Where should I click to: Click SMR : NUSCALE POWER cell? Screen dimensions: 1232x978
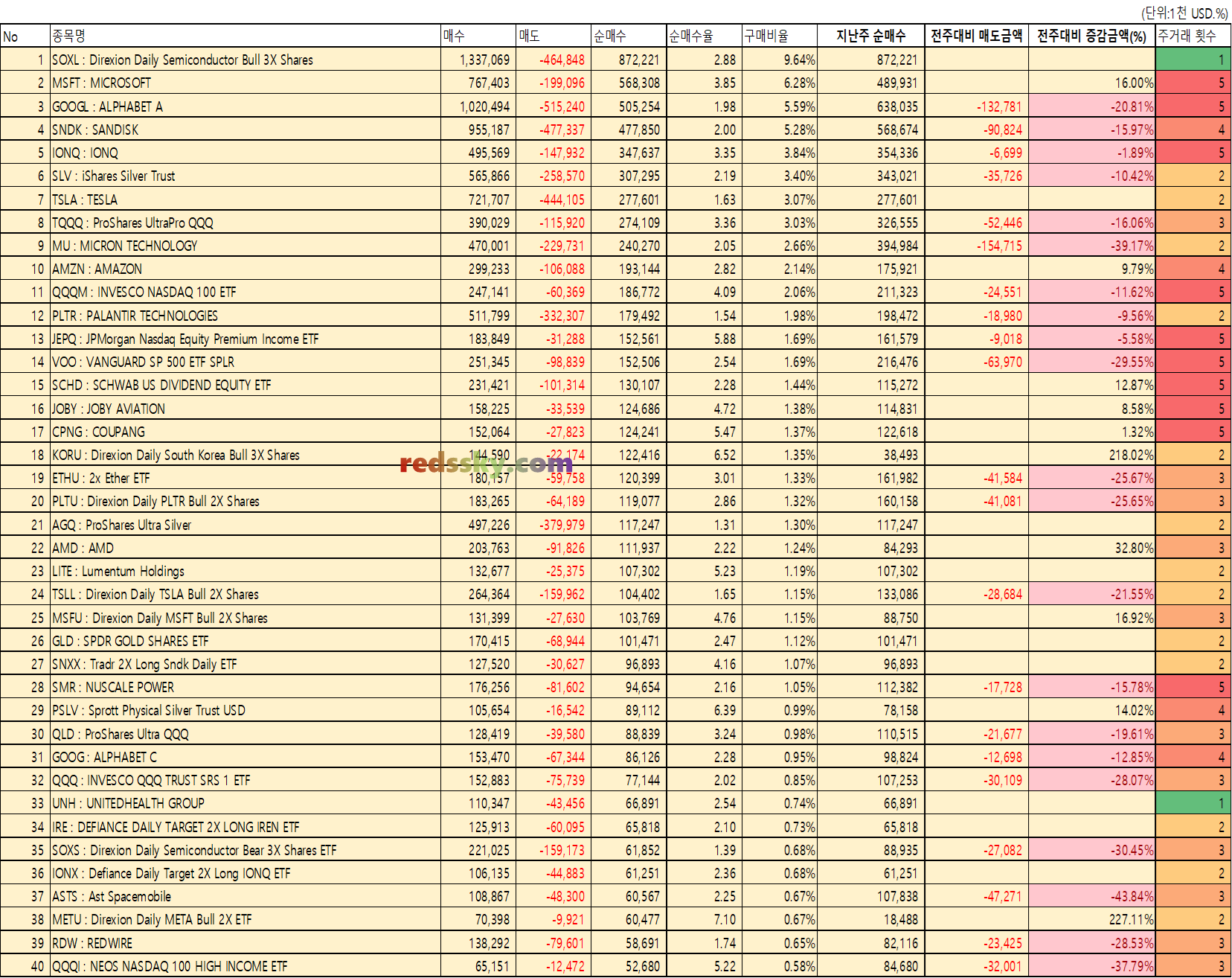pos(246,687)
